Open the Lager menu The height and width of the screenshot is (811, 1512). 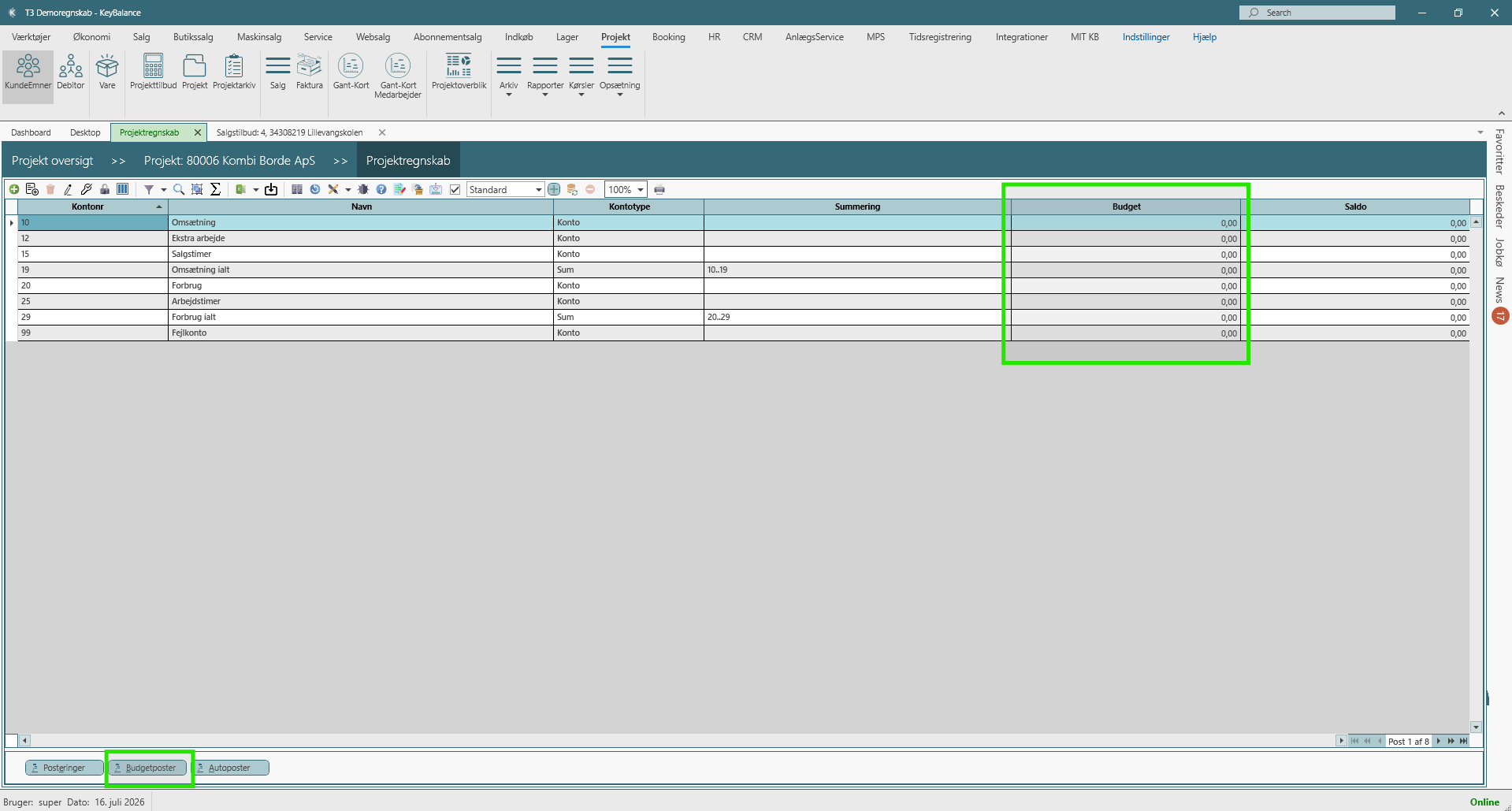point(567,37)
